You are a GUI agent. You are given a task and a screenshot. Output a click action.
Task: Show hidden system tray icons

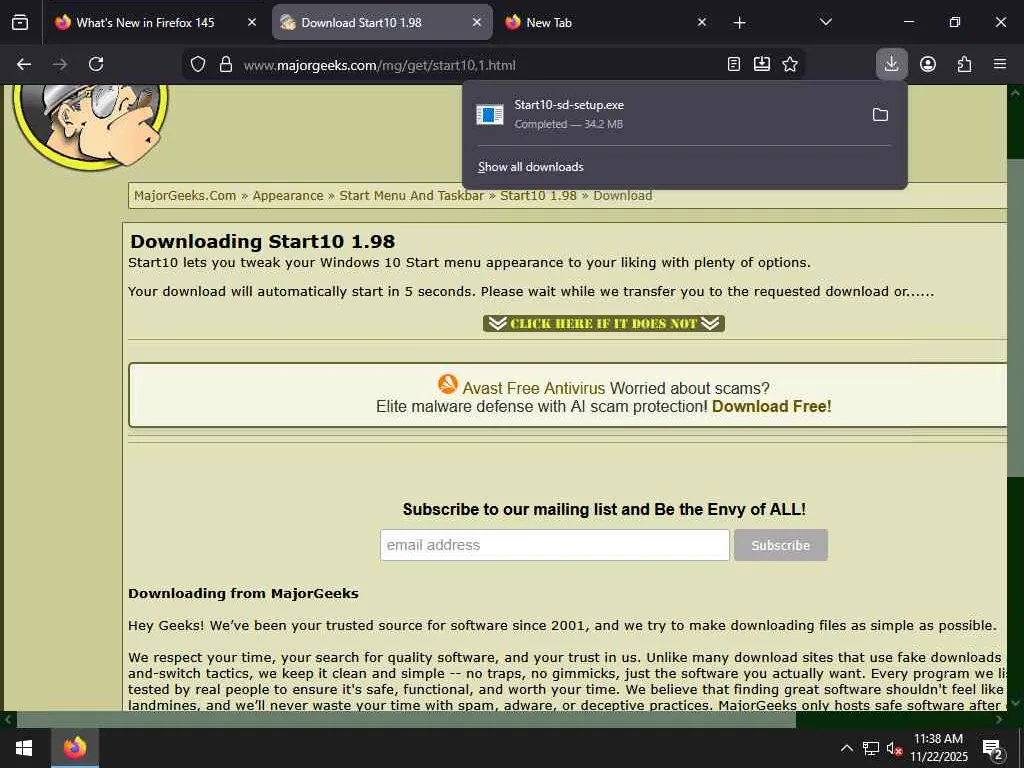846,748
